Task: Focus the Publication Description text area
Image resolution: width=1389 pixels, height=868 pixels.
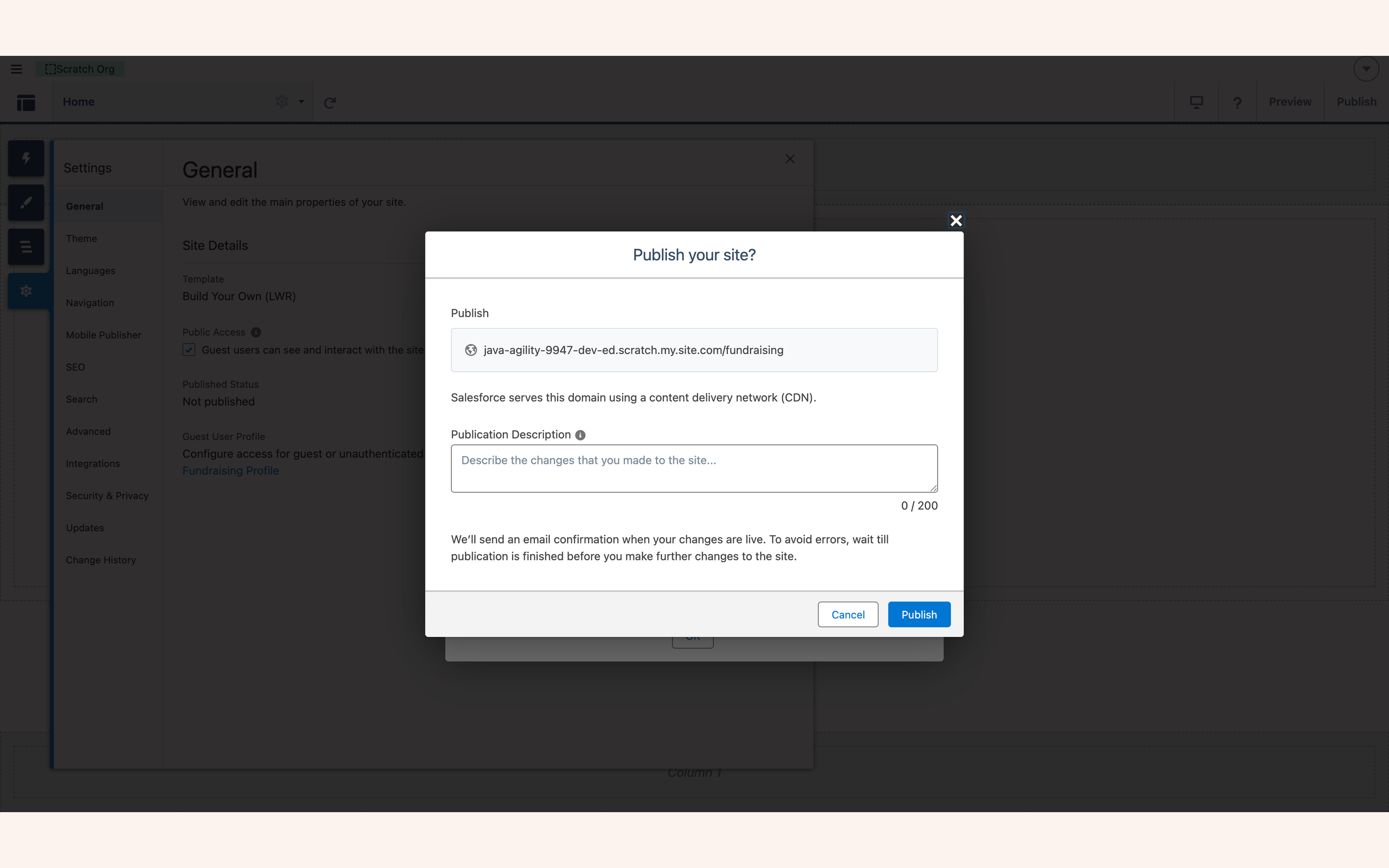Action: point(694,468)
